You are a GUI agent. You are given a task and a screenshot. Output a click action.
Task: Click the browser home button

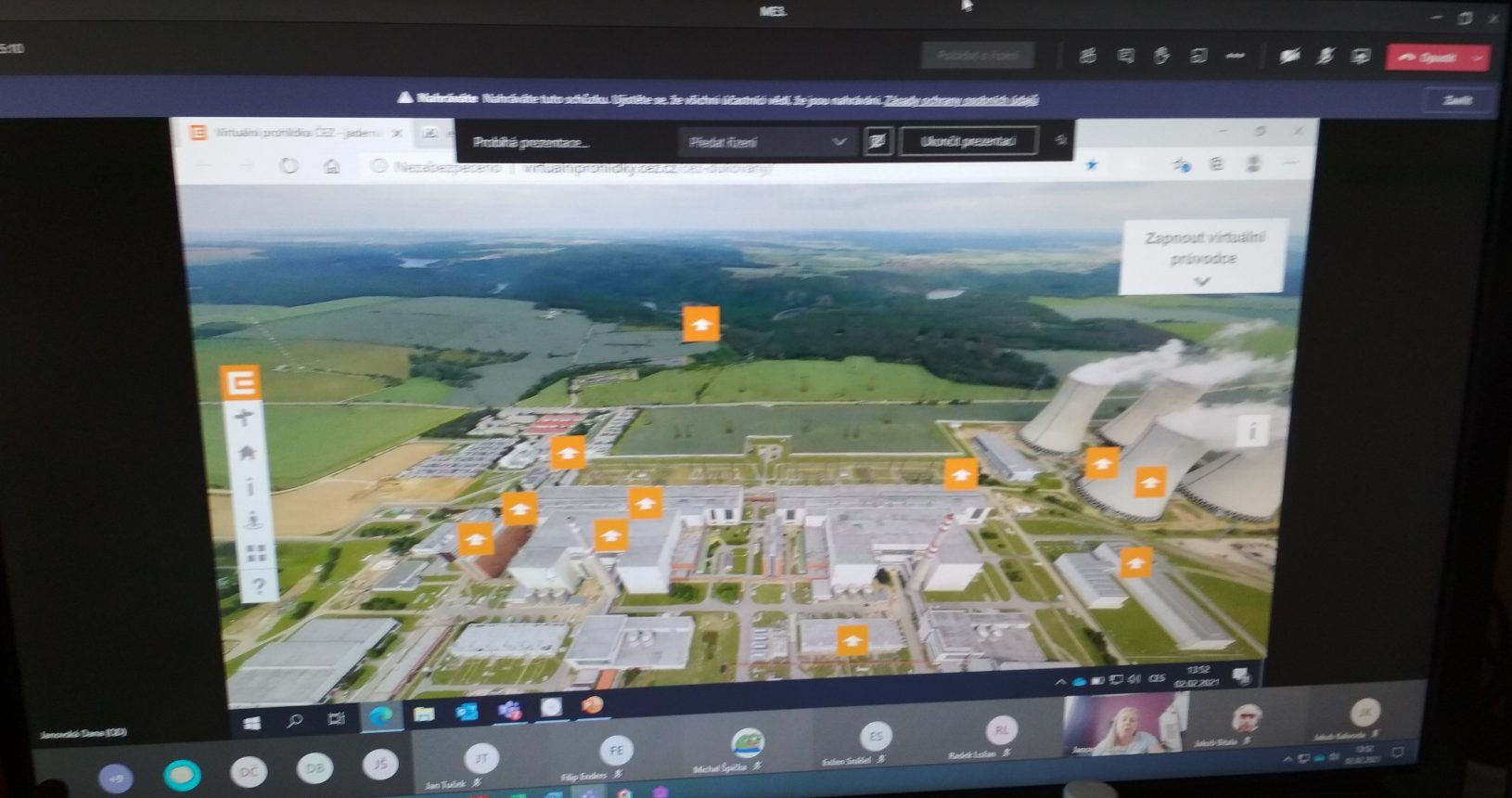coord(332,167)
